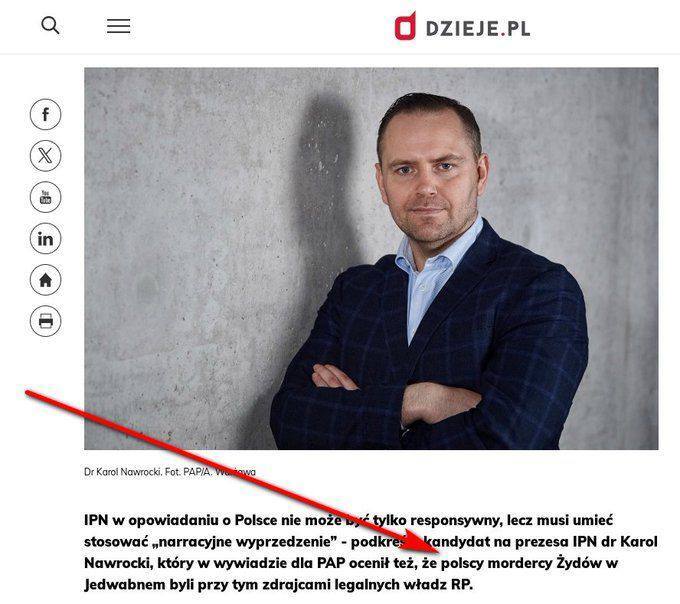Click the DZIEJE.PL logo
The height and width of the screenshot is (604, 680).
pos(462,27)
